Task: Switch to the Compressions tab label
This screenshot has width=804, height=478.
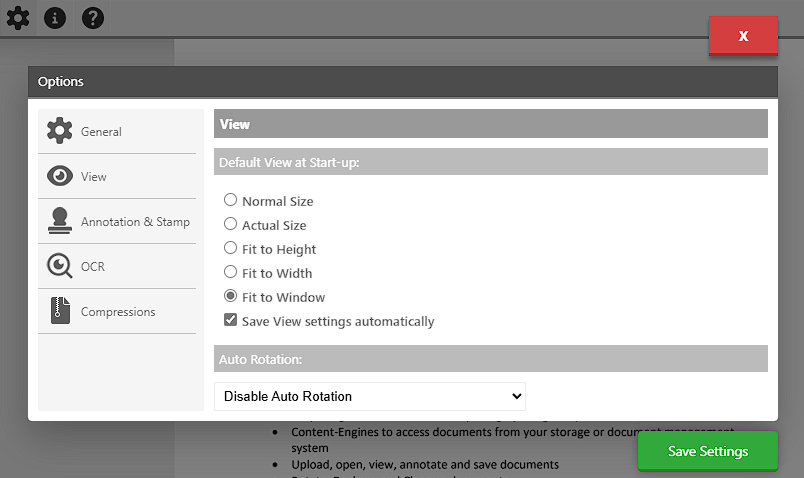Action: pyautogui.click(x=118, y=312)
